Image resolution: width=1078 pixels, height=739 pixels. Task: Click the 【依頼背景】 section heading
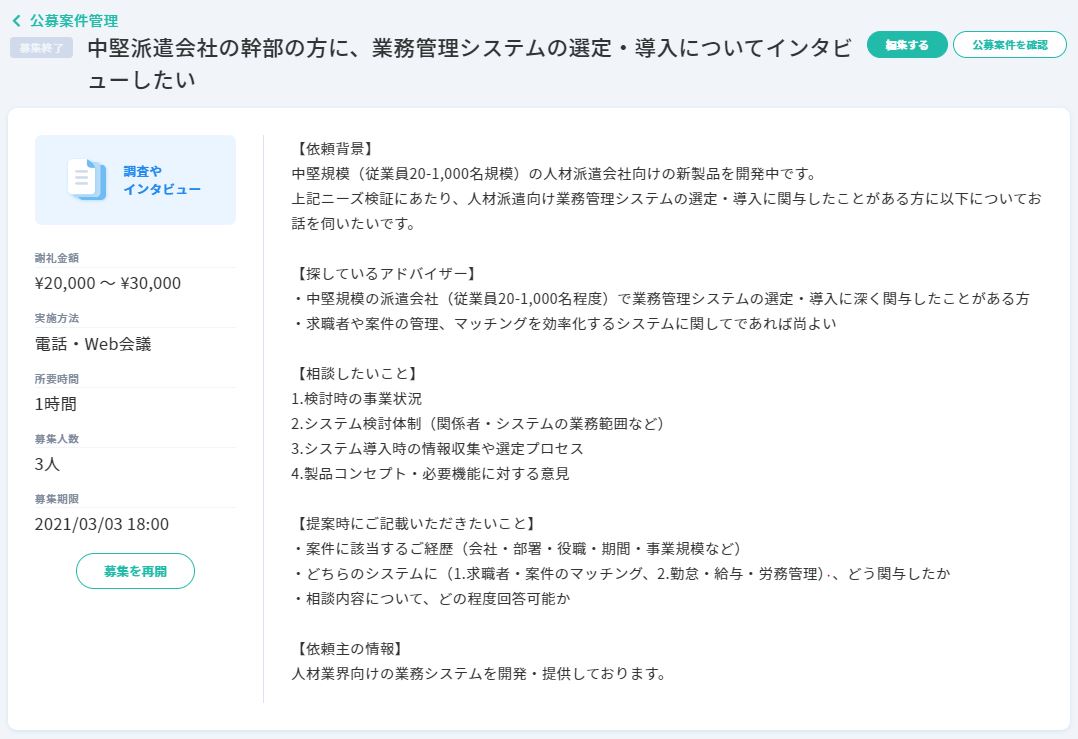tap(335, 148)
